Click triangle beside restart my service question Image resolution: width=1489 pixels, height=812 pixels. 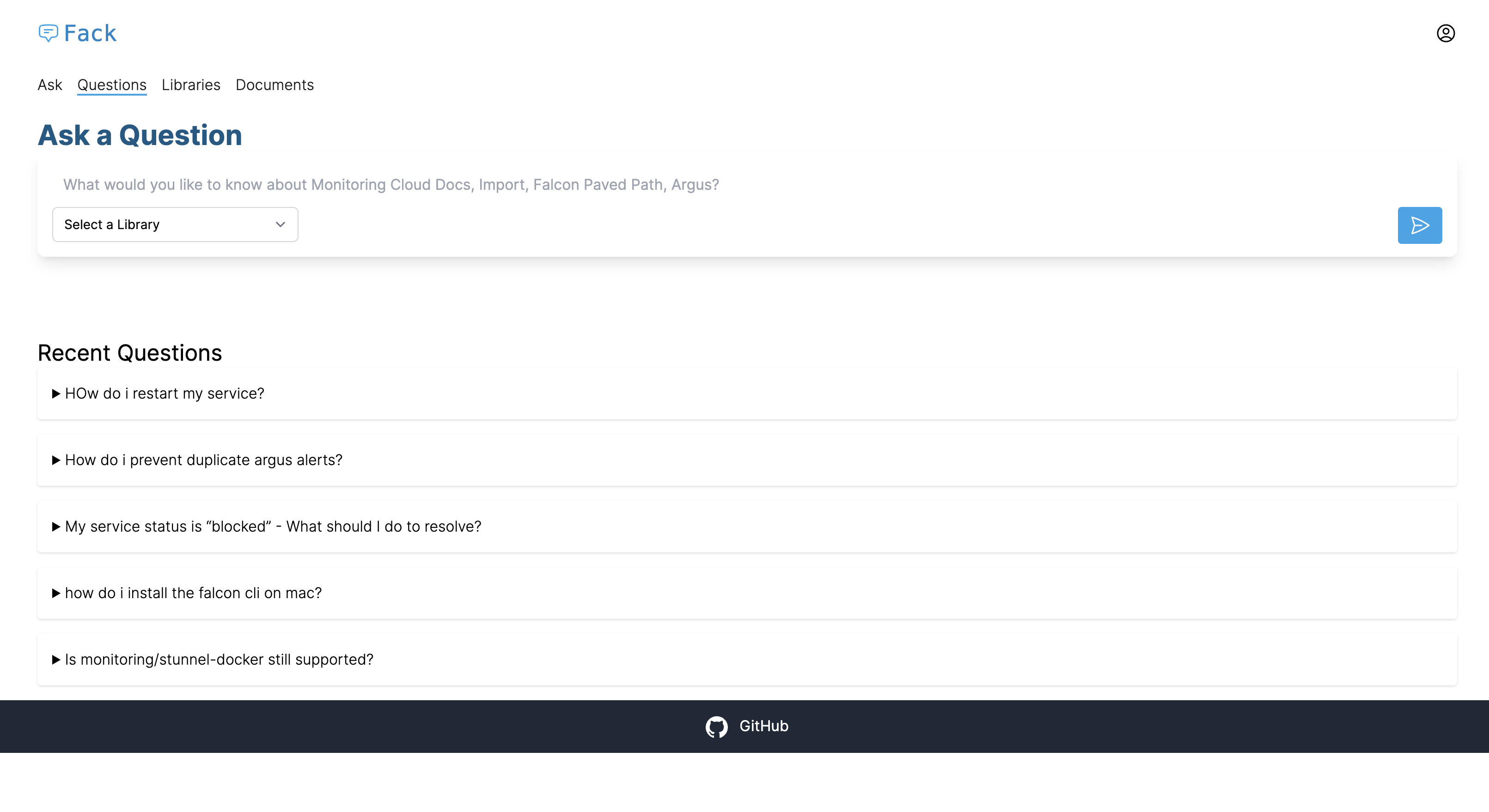tap(56, 394)
